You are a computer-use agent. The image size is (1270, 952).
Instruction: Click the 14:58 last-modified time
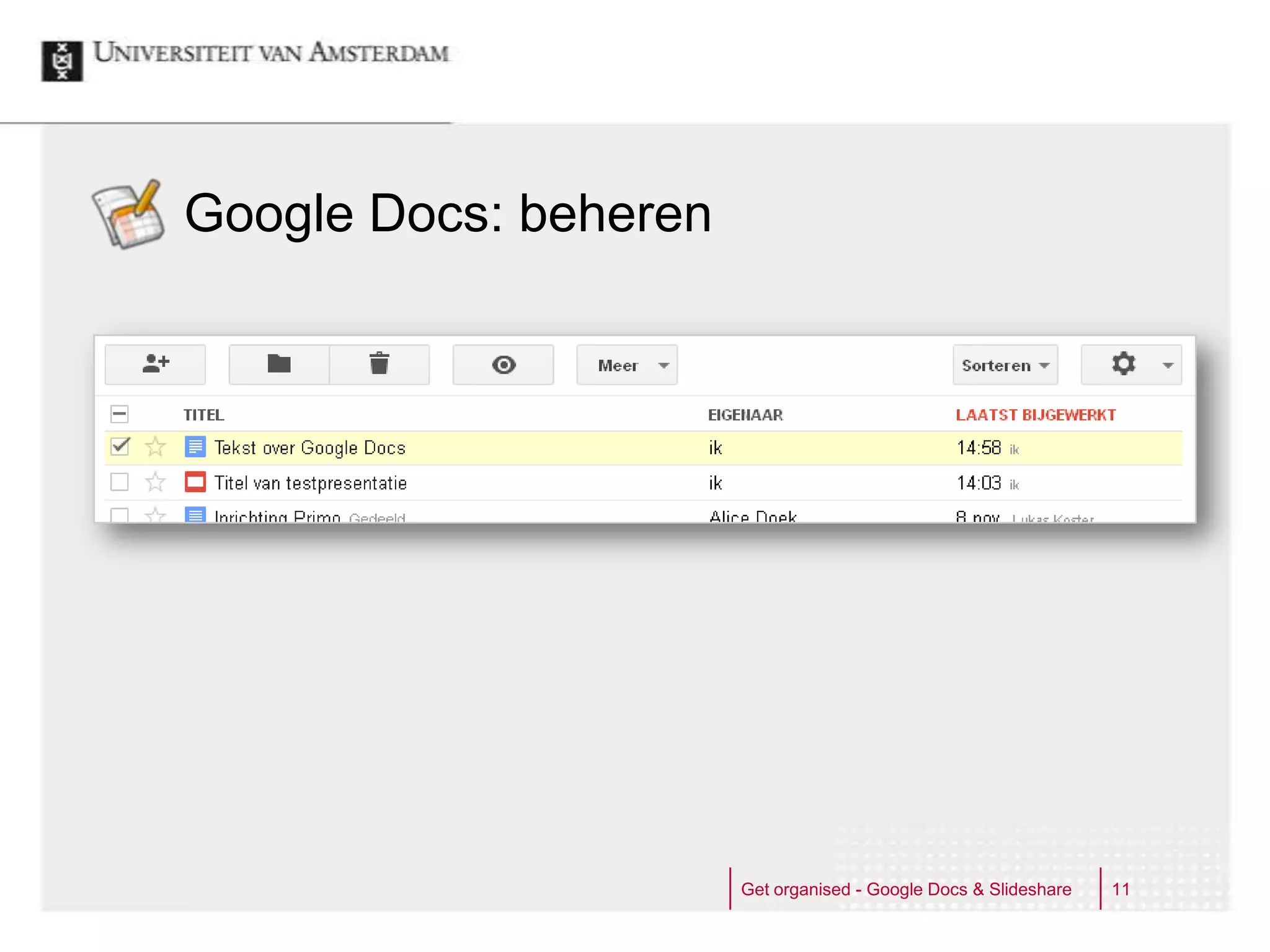[979, 447]
